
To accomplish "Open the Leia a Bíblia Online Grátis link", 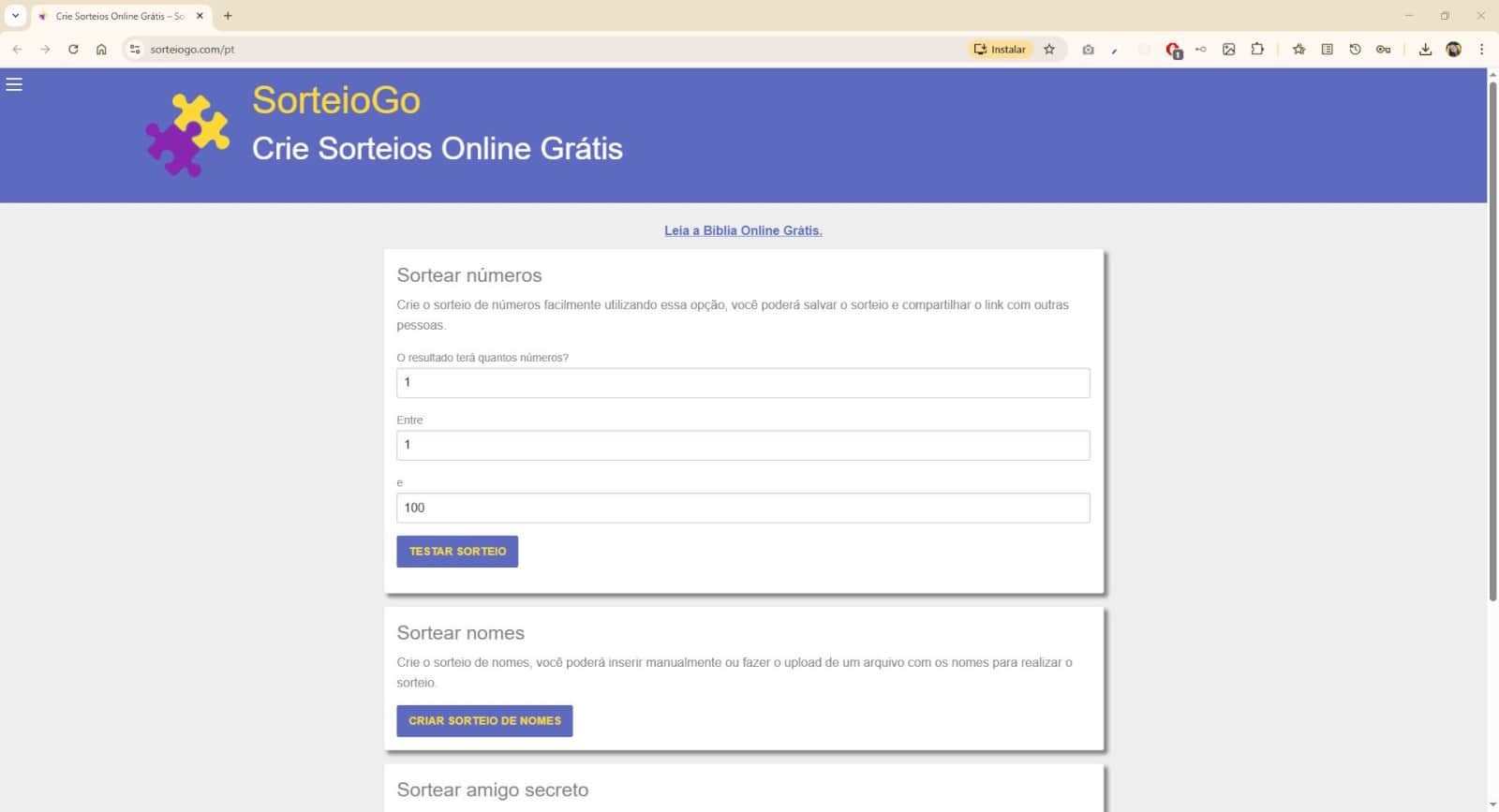I will point(743,230).
